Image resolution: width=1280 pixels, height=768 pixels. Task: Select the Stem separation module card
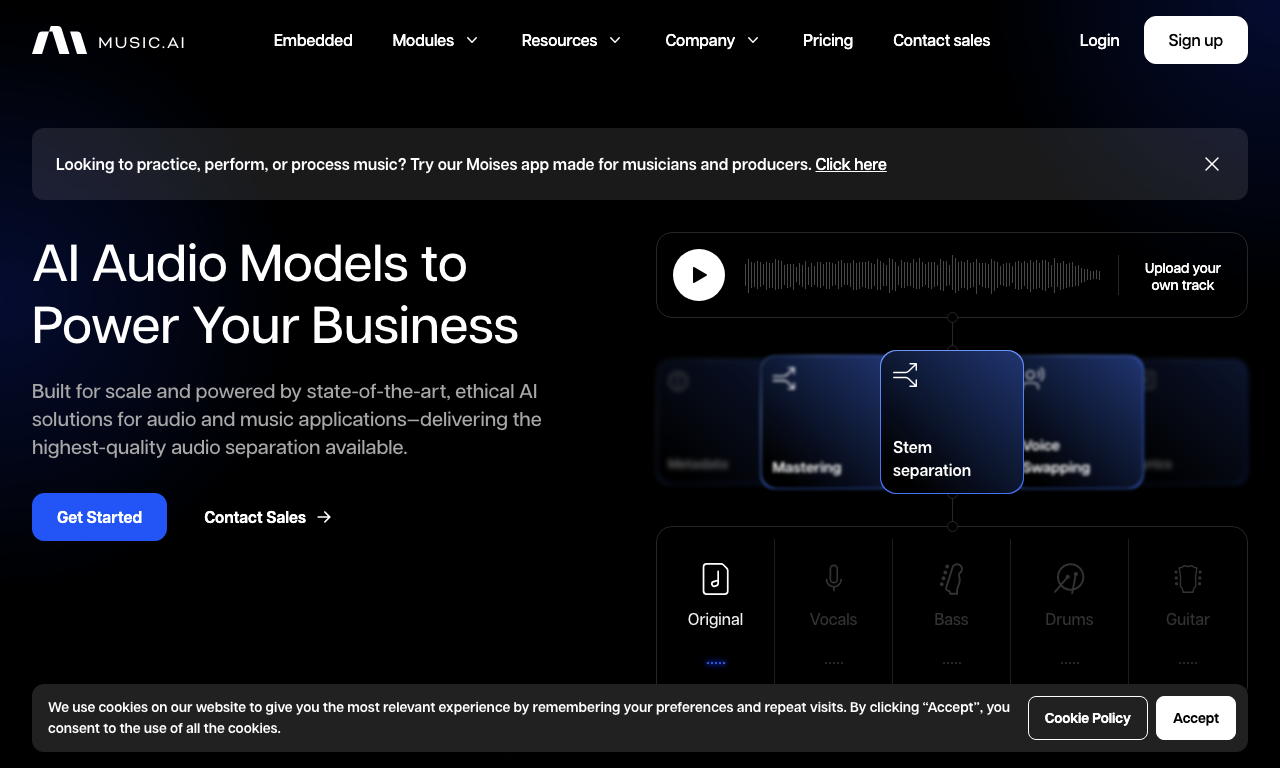point(952,422)
